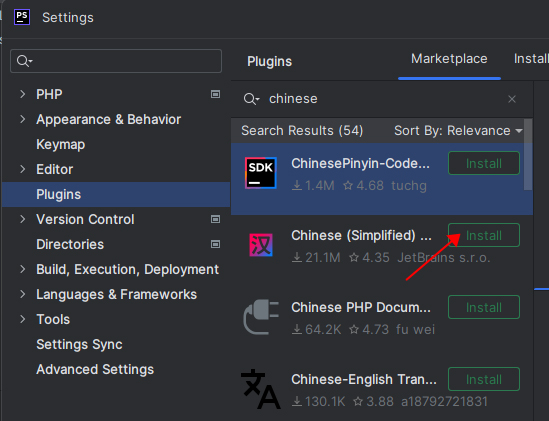549x421 pixels.
Task: Select the ChinesePinyin-Code... plugin title
Action: [360, 164]
